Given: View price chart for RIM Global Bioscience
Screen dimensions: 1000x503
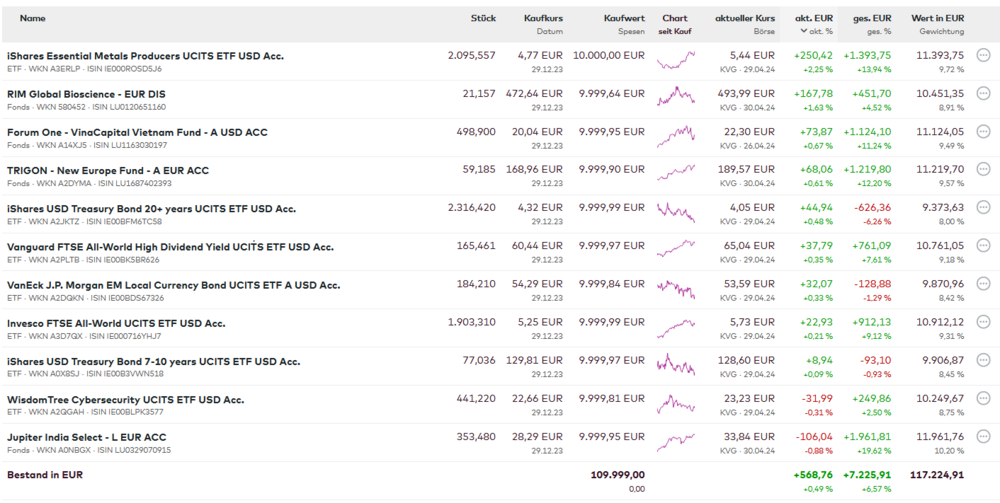Looking at the screenshot, I should click(x=675, y=94).
